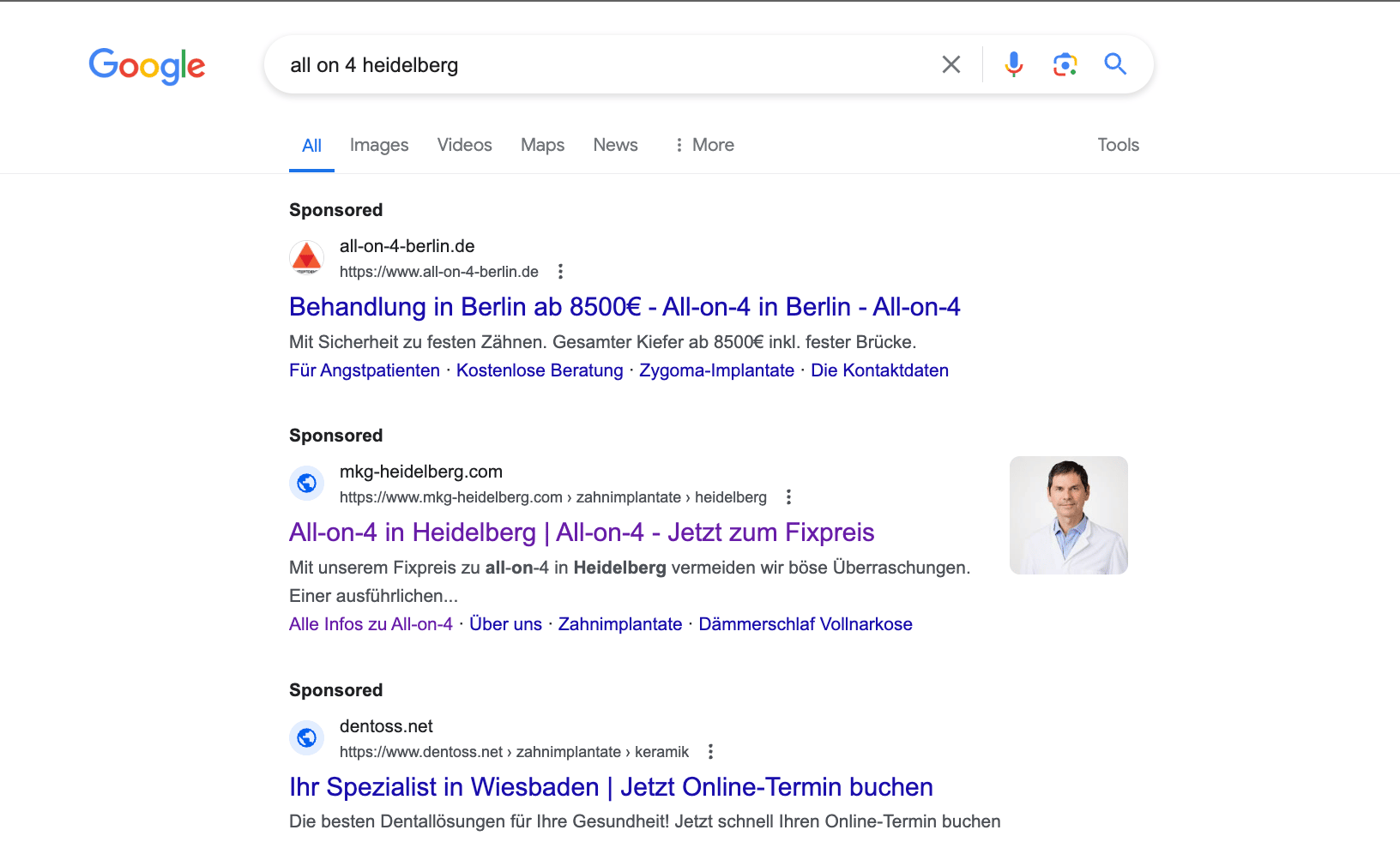Open 'All-on-4 in Heidelberg' ad headline

[x=582, y=532]
